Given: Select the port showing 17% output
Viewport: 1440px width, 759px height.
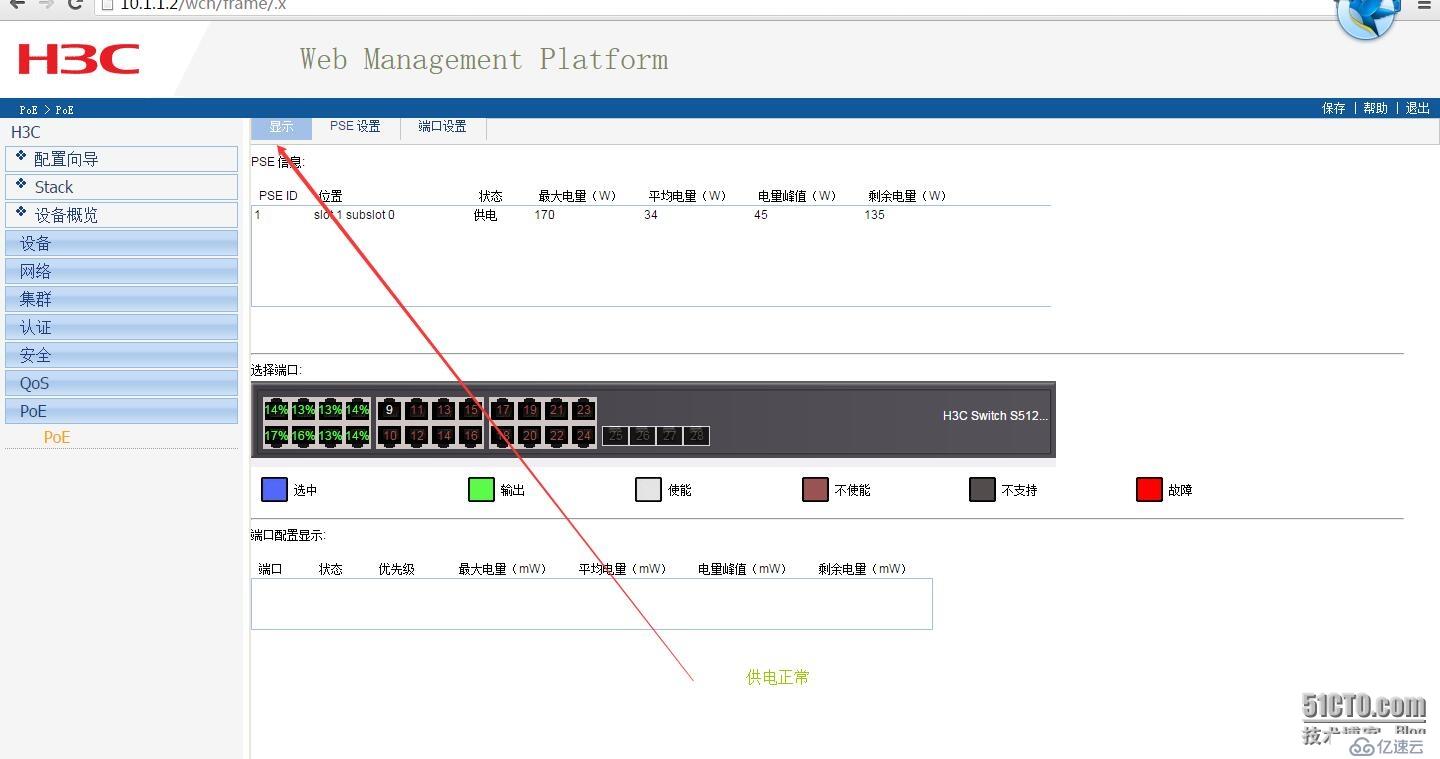Looking at the screenshot, I should click(x=276, y=436).
